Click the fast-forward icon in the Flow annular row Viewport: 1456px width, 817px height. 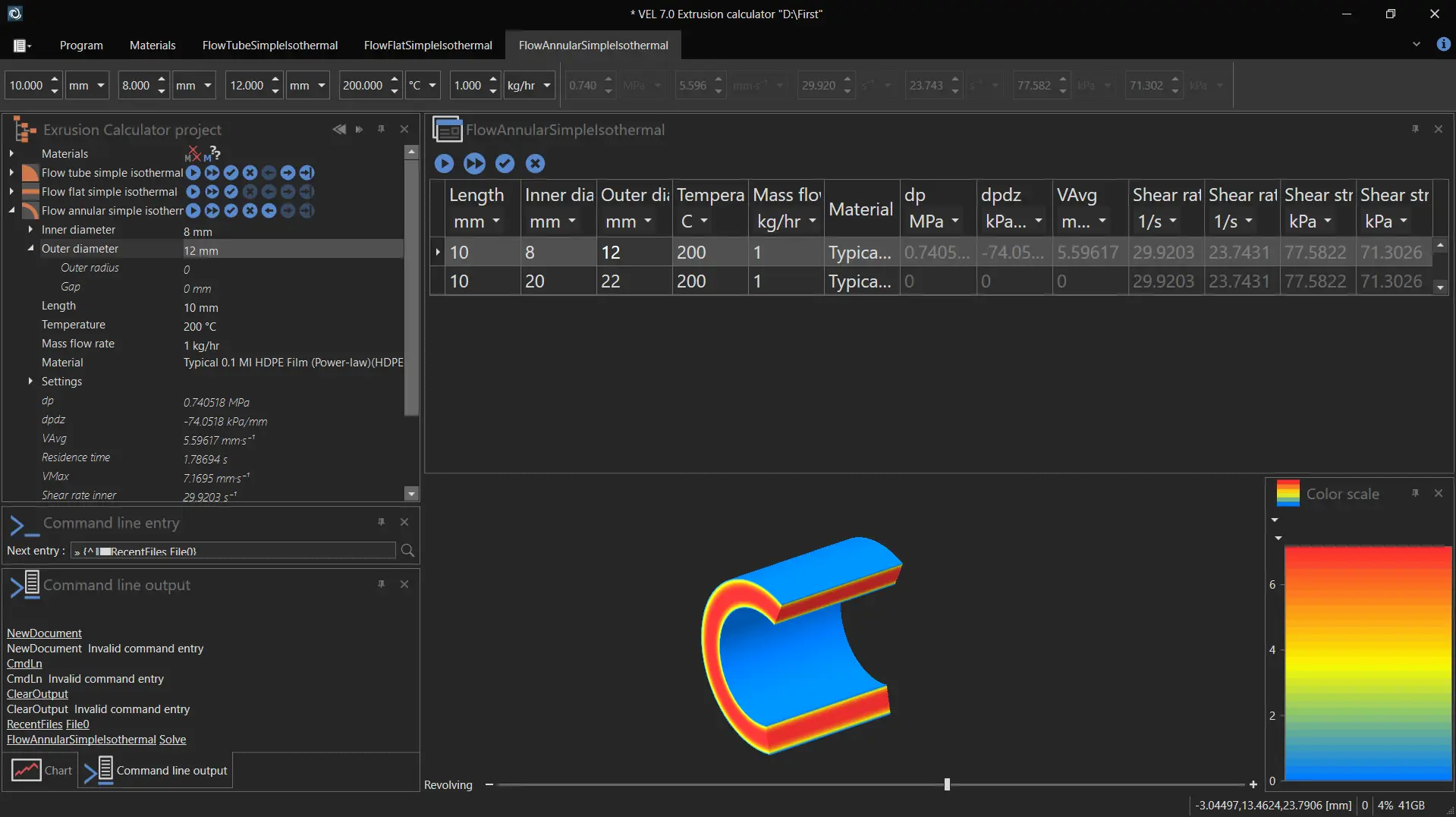pos(212,211)
